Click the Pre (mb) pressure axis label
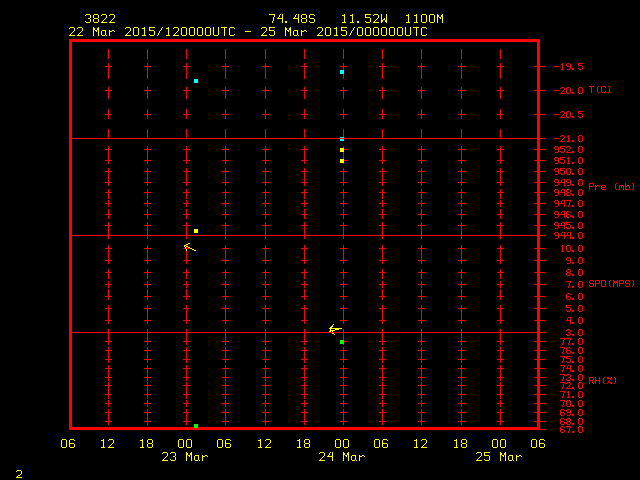Image resolution: width=640 pixels, height=480 pixels. (611, 187)
